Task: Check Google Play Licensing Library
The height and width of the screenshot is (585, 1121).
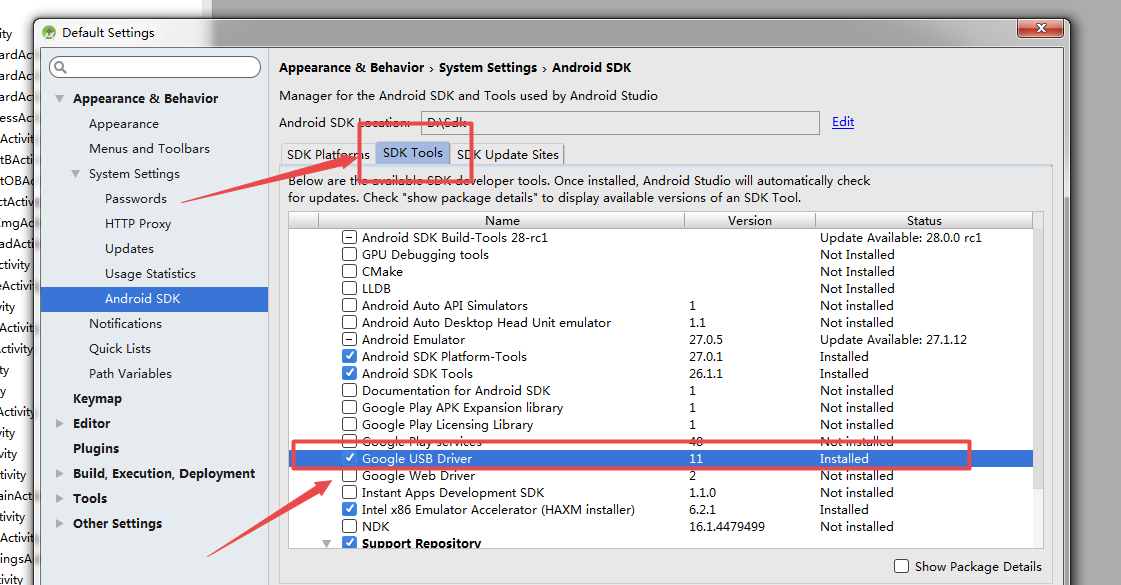Action: point(349,425)
